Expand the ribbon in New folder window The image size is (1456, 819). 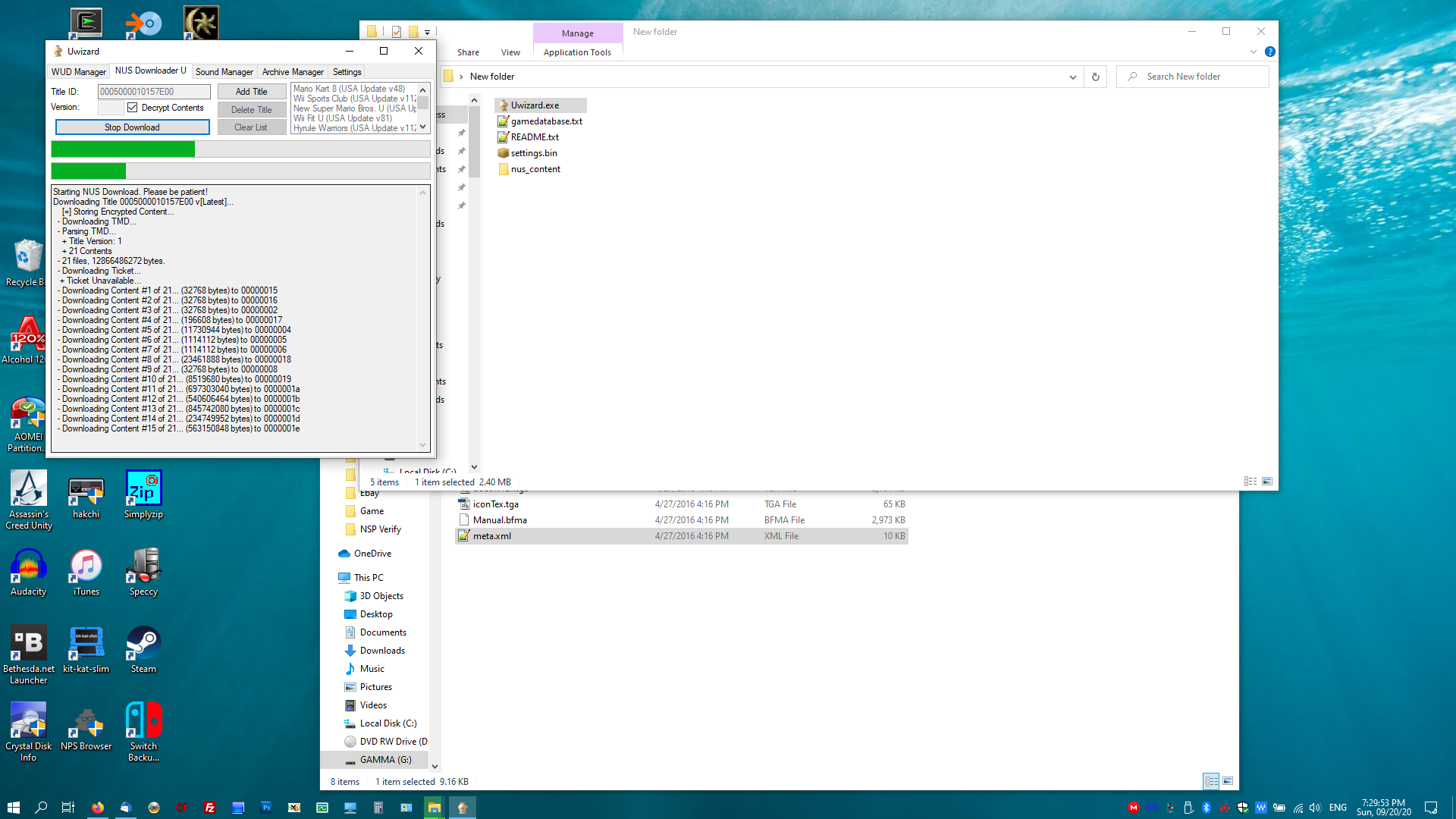1254,52
